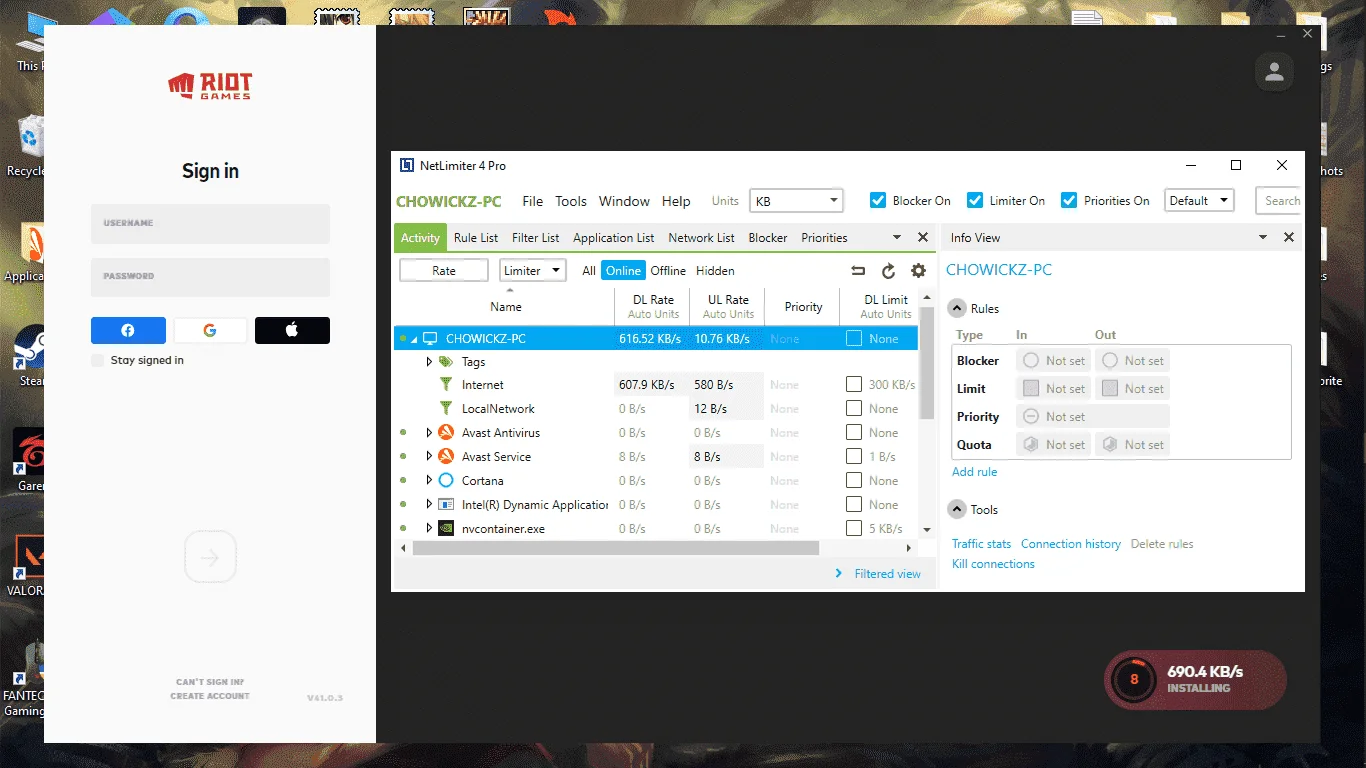This screenshot has width=1366, height=768.
Task: Toggle the Blocker On checkbox
Action: 878,200
